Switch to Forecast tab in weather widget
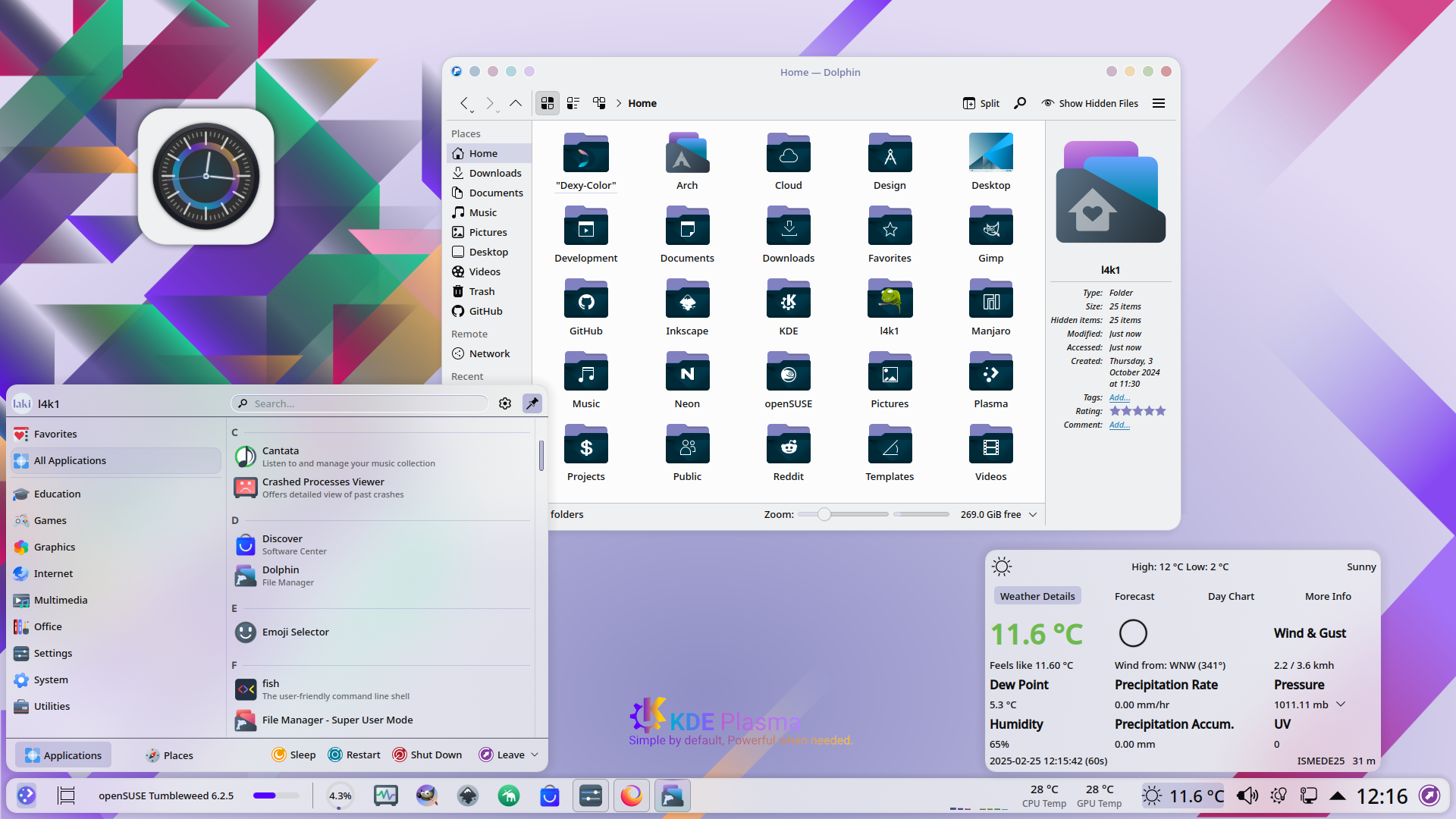This screenshot has width=1456, height=819. click(1134, 596)
